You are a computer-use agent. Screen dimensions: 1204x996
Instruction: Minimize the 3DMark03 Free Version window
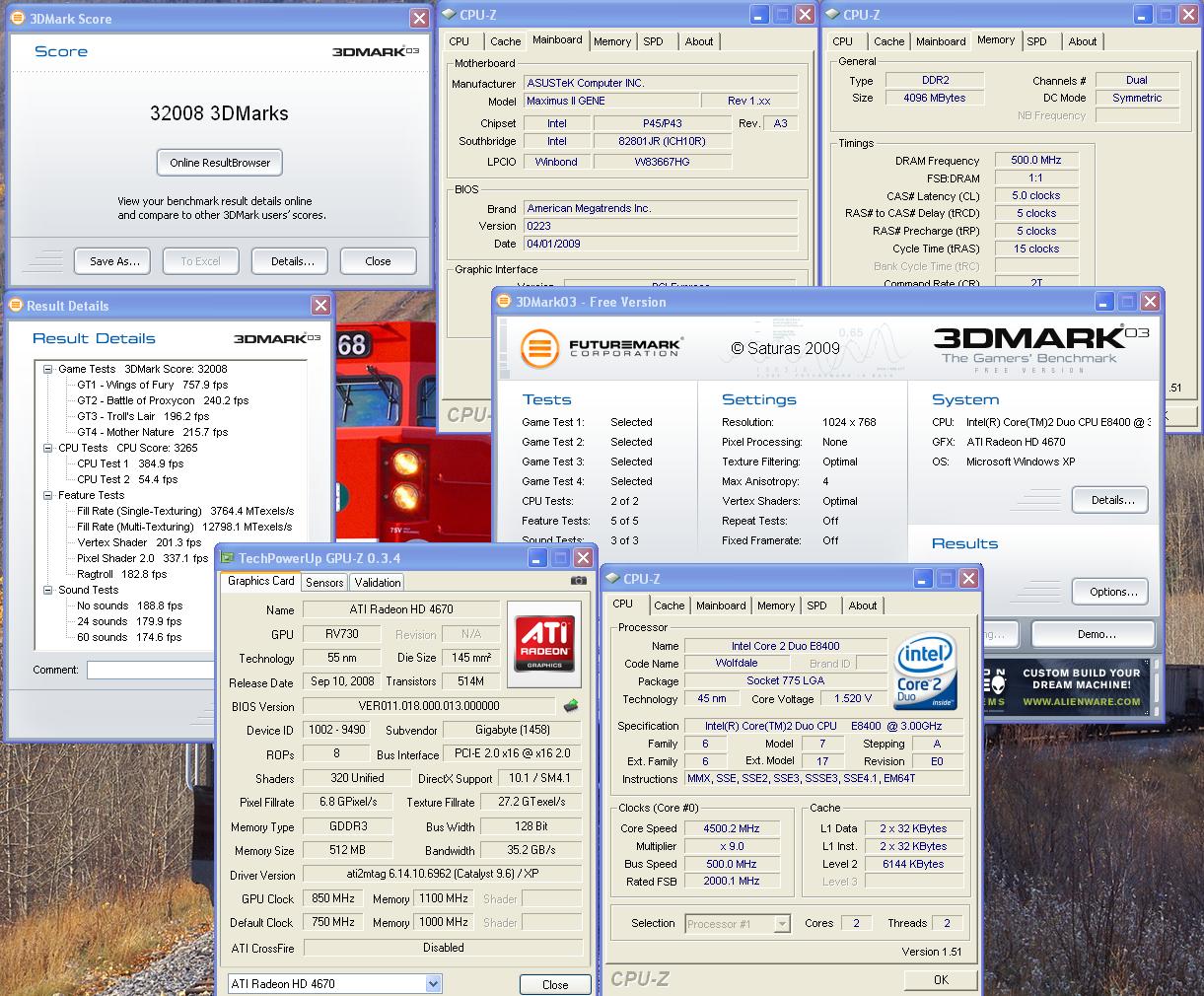coord(1105,302)
